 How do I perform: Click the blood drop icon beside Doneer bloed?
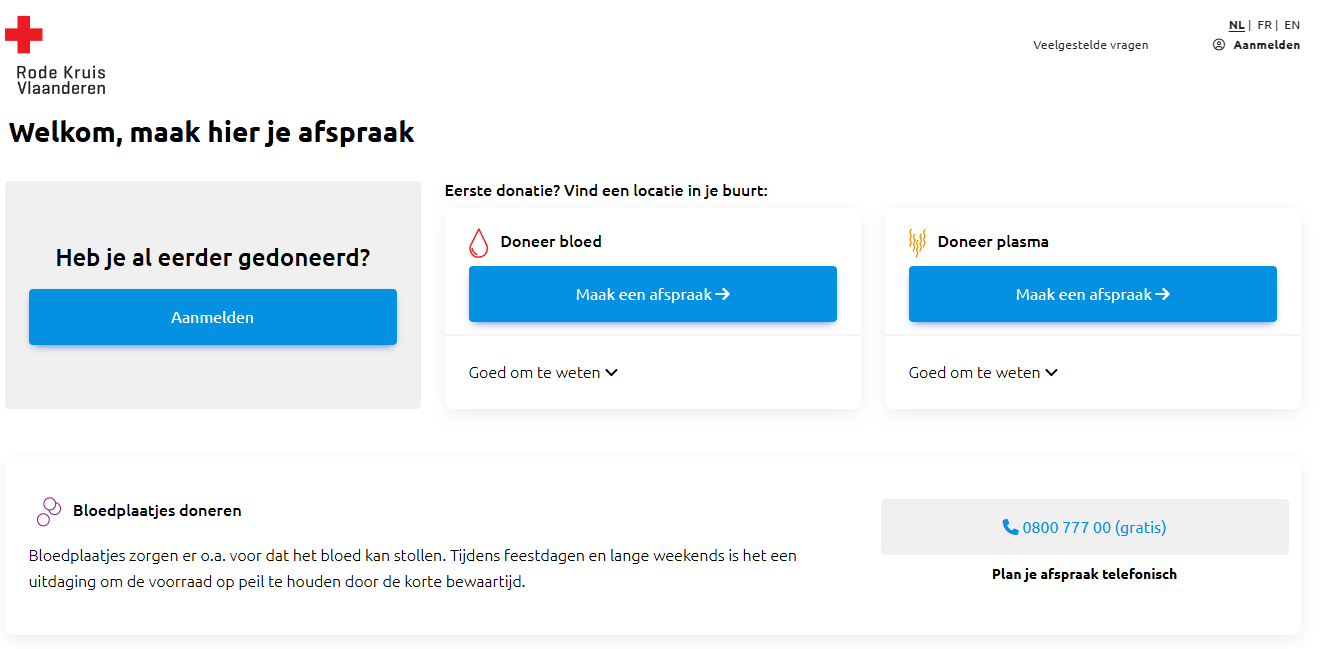479,242
